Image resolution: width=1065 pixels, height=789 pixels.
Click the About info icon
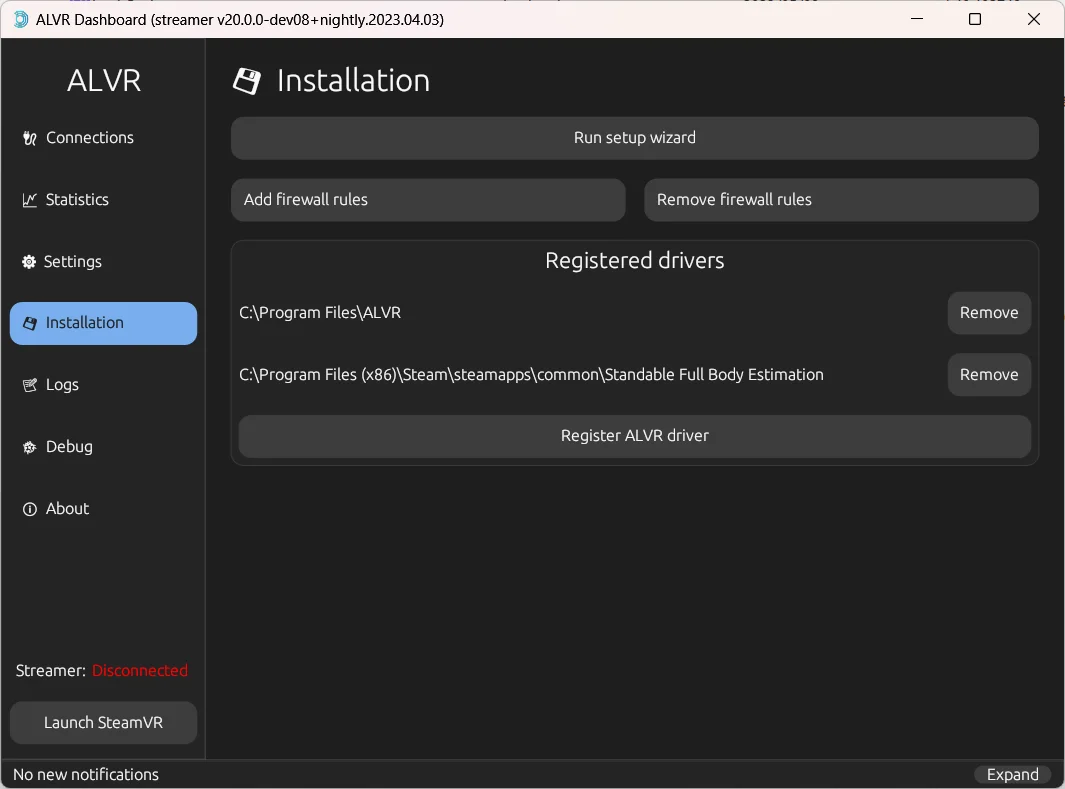tap(29, 509)
